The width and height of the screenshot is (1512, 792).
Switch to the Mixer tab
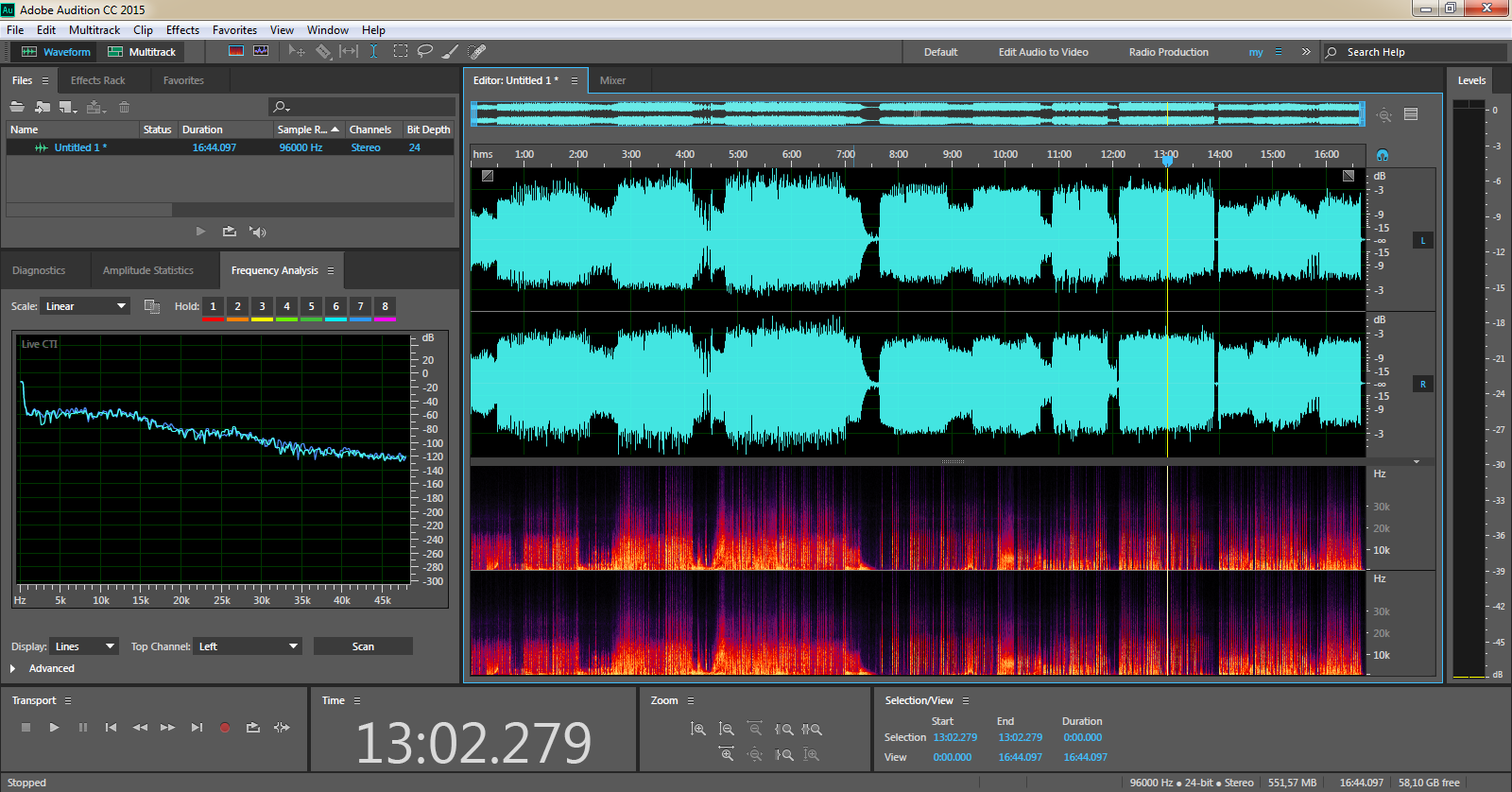612,80
